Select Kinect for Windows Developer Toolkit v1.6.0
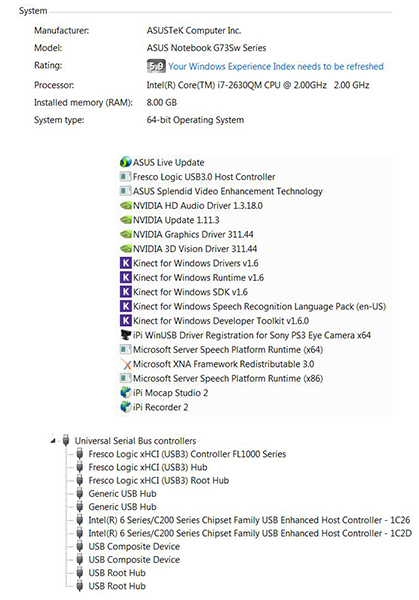 point(221,321)
